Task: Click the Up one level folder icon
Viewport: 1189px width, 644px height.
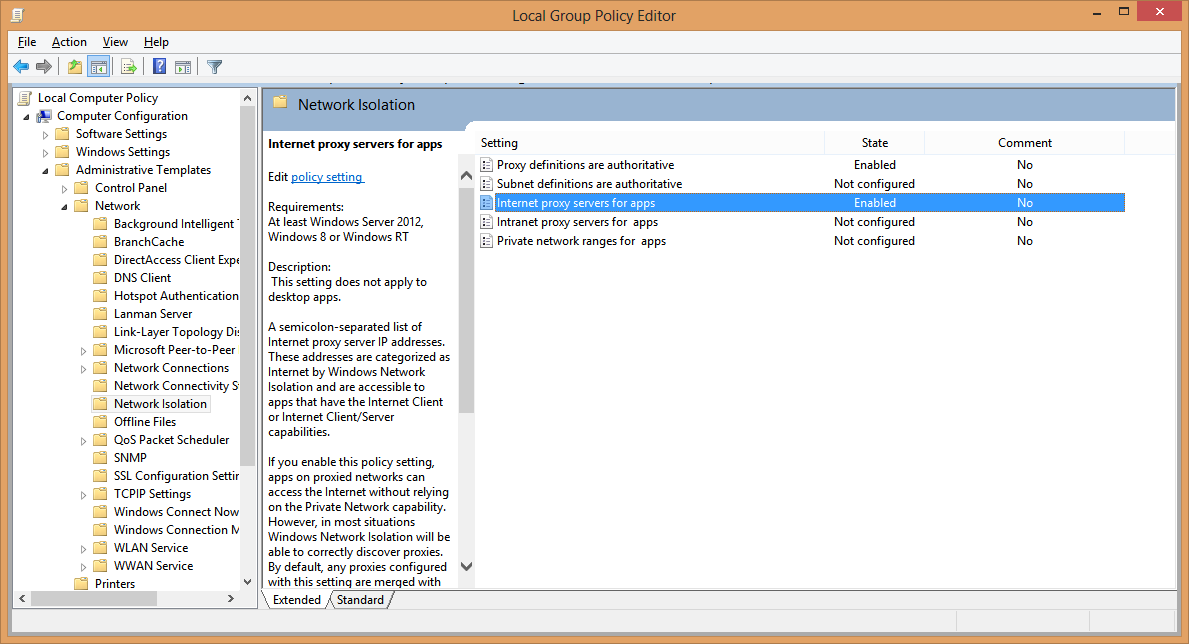Action: pos(74,67)
